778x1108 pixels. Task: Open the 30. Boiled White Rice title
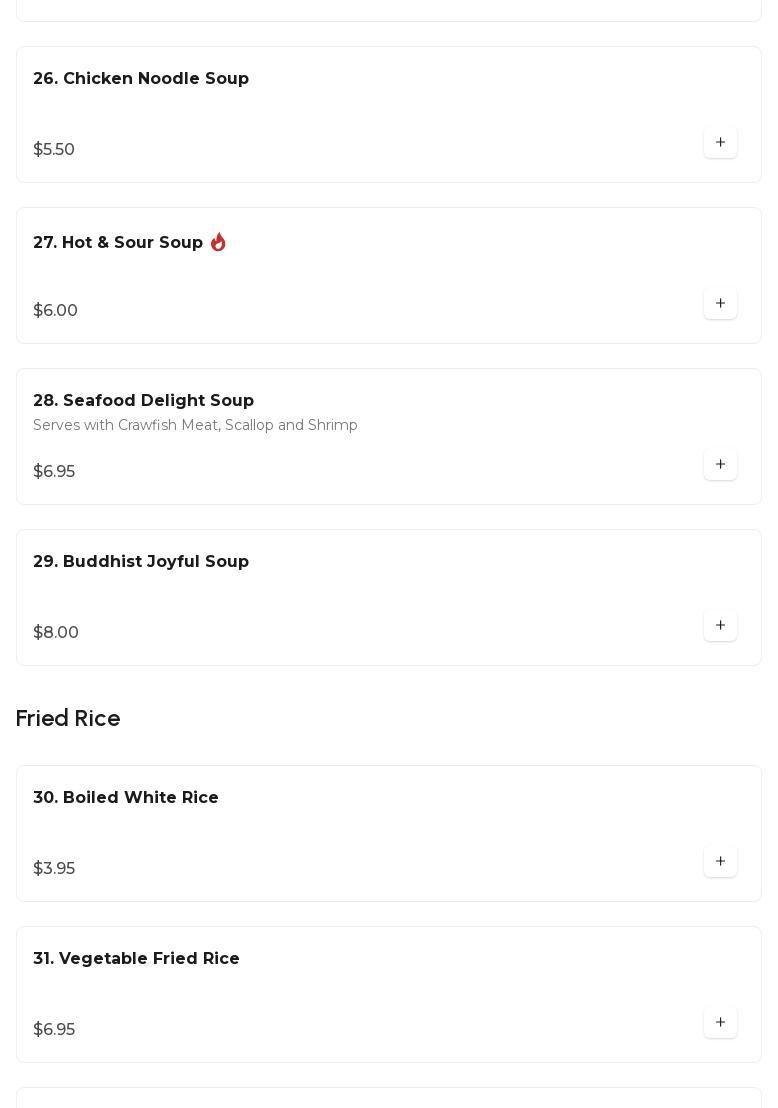click(126, 798)
